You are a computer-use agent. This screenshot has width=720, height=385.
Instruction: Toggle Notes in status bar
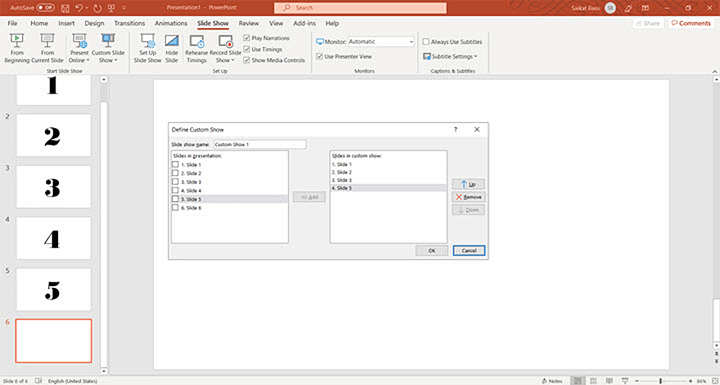coord(552,381)
